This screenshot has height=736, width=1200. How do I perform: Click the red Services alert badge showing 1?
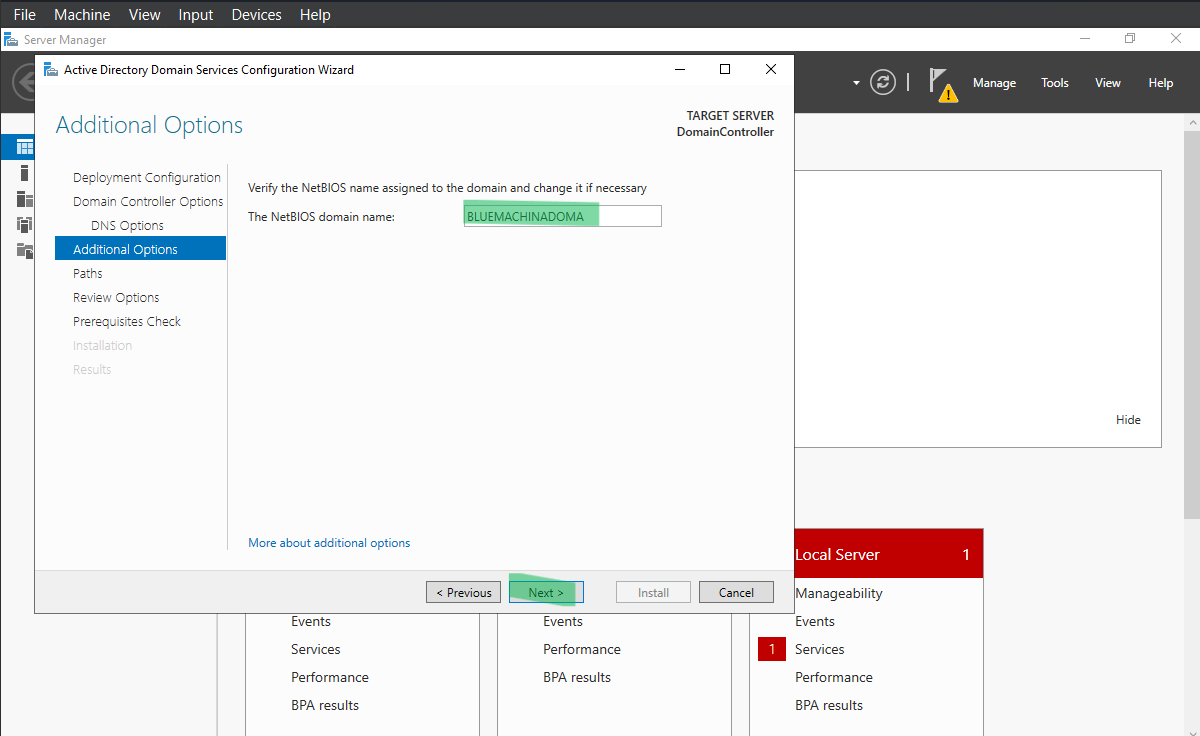772,649
